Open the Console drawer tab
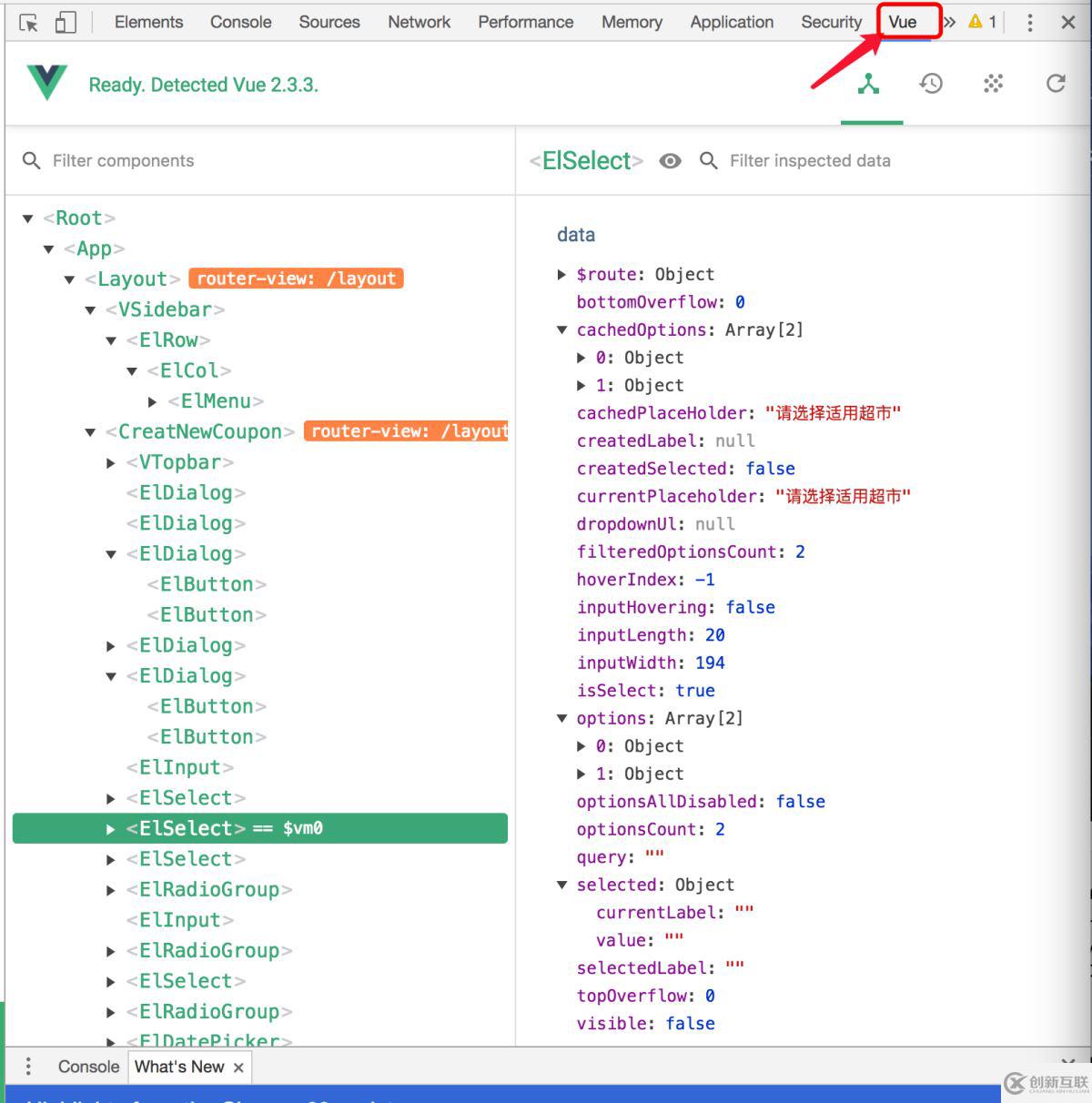Viewport: 1092px width, 1103px height. point(88,1067)
